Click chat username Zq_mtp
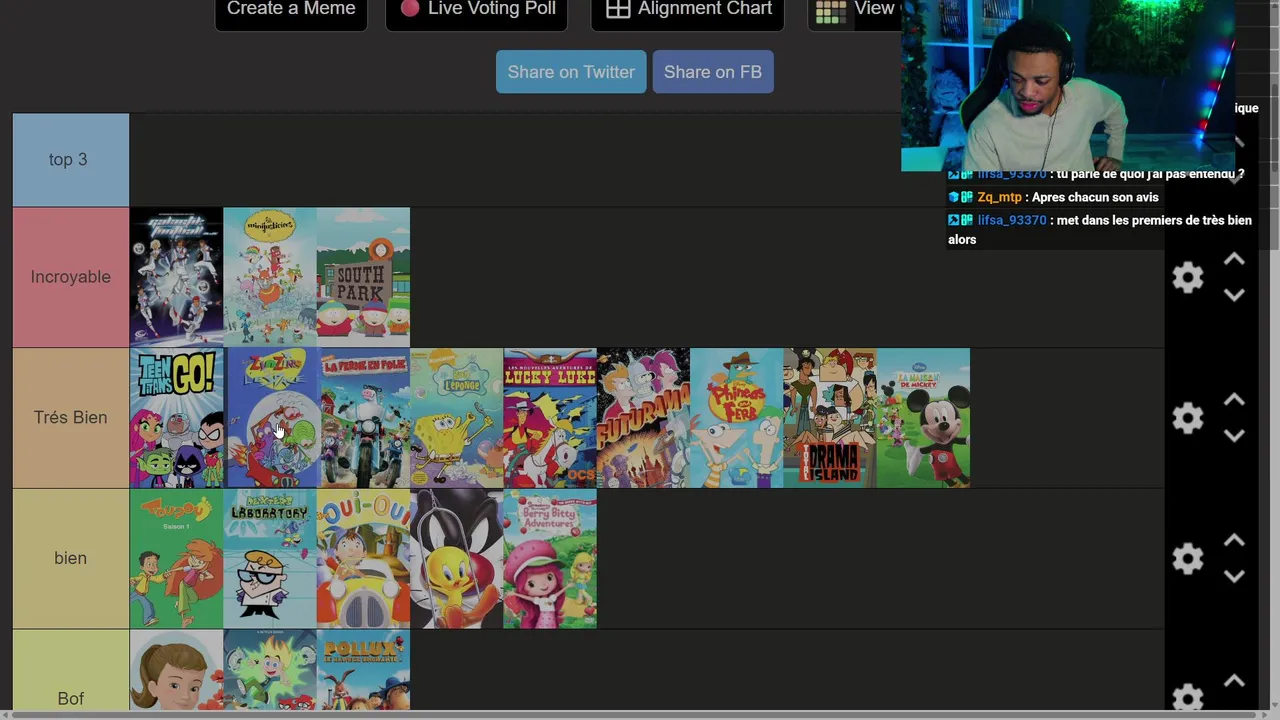Viewport: 1280px width, 720px height. pyautogui.click(x=999, y=197)
